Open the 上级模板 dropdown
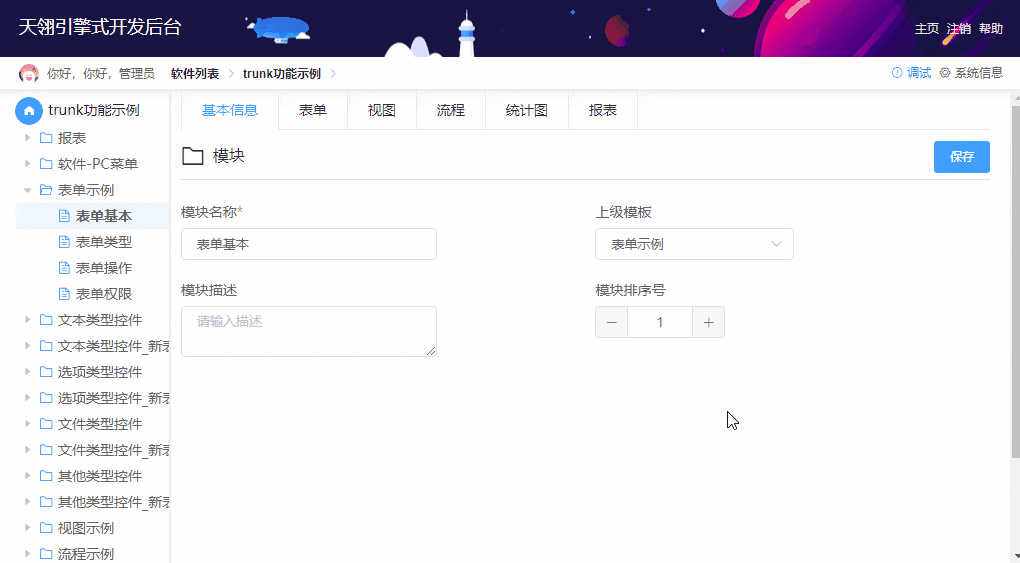The image size is (1020, 563). click(x=694, y=244)
